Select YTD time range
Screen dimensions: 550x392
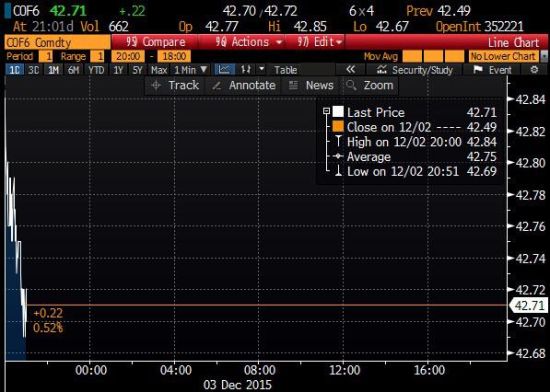(x=96, y=70)
